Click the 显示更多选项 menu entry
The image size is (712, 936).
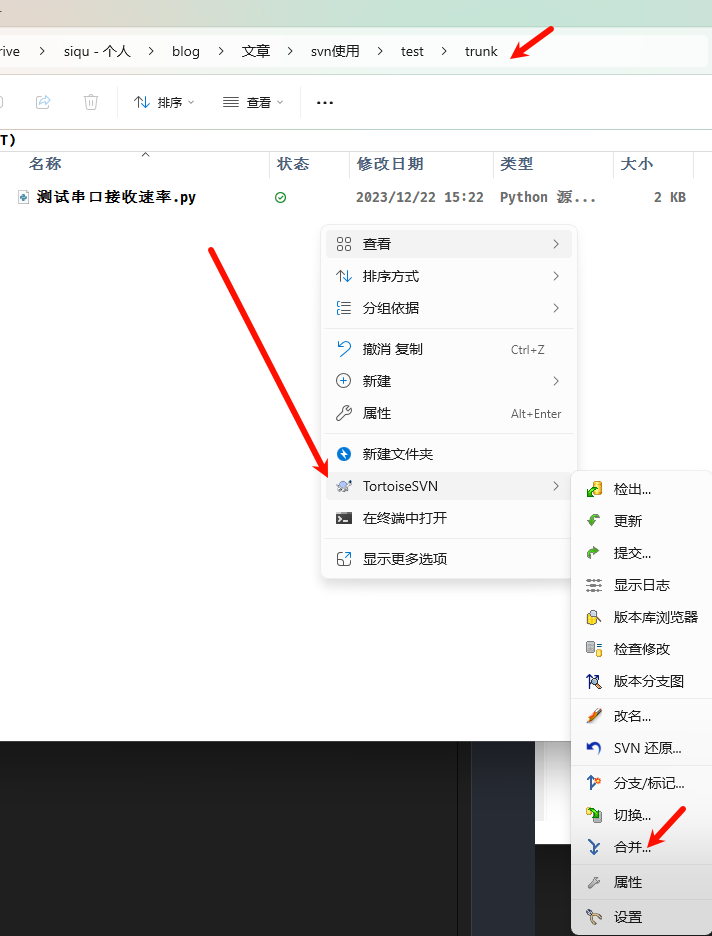tap(404, 559)
